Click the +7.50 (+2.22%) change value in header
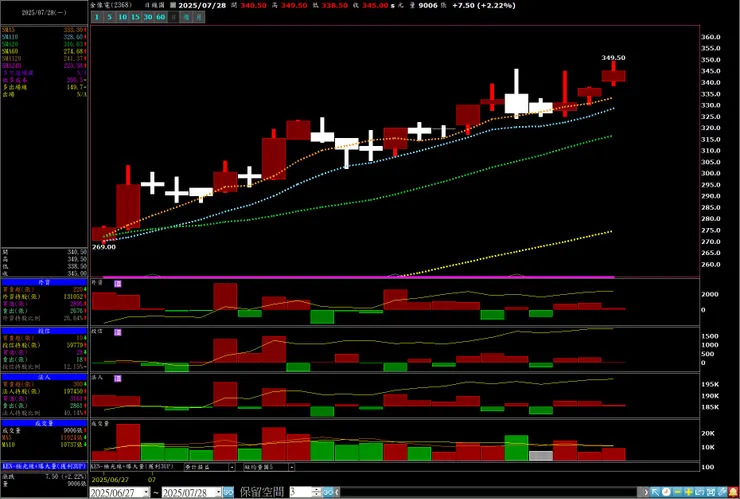Screen dimensions: 740x499 tap(483, 5)
